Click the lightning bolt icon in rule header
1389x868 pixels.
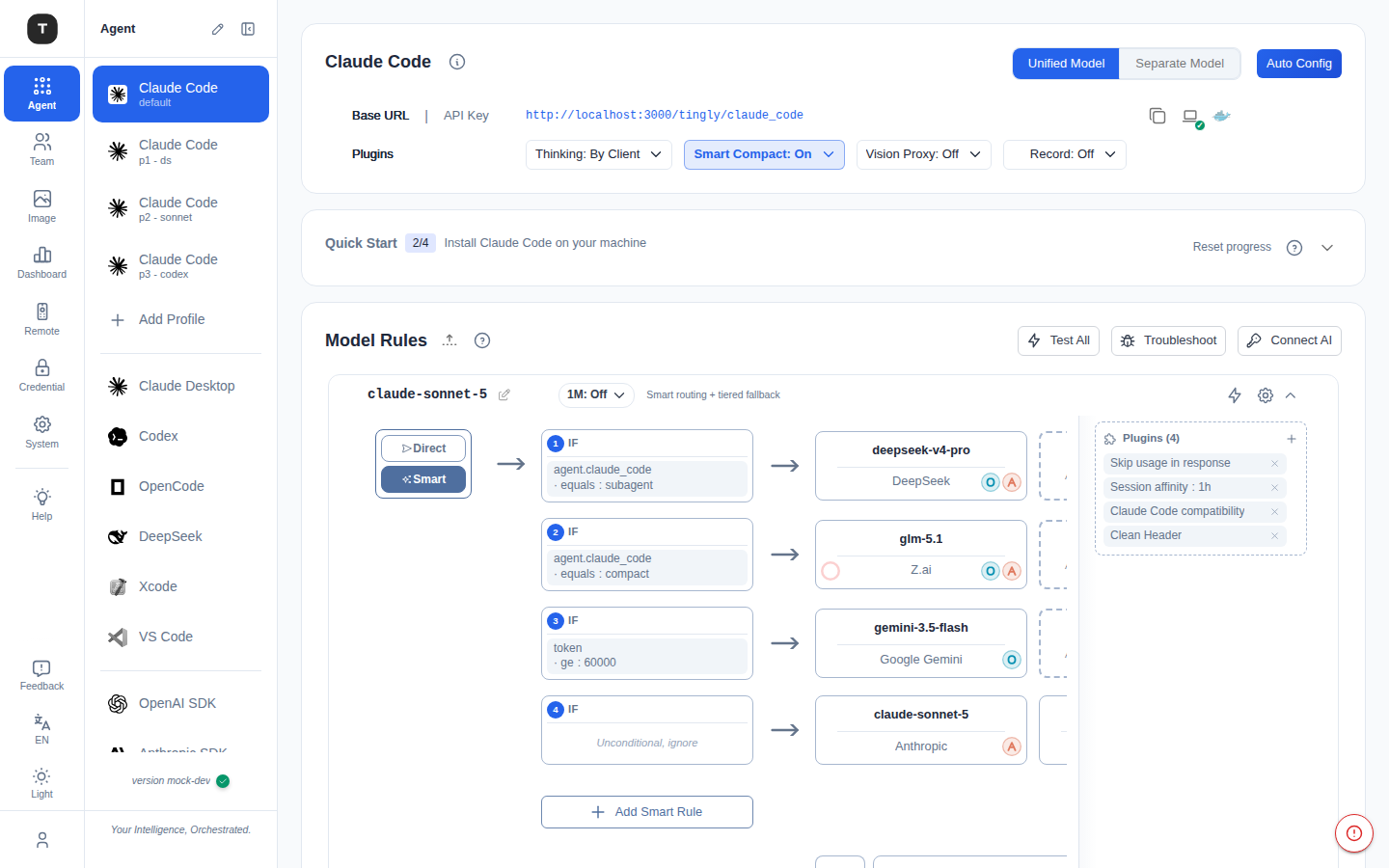coord(1235,395)
